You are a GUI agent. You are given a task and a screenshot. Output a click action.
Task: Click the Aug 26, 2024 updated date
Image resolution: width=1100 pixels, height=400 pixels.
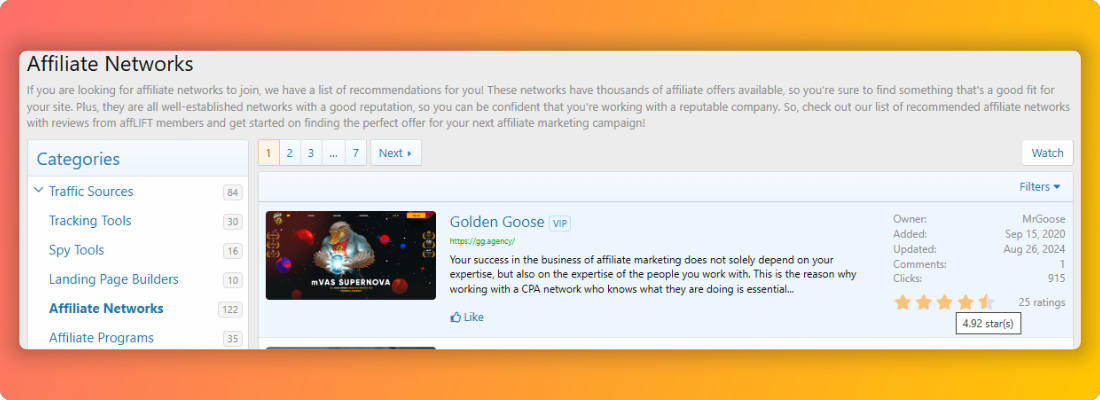pyautogui.click(x=1034, y=249)
